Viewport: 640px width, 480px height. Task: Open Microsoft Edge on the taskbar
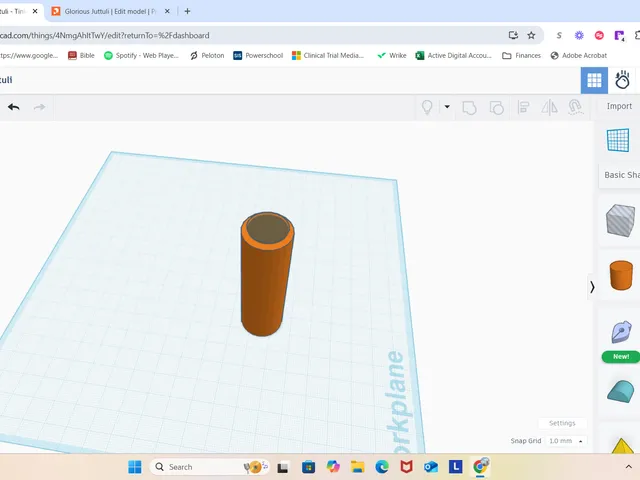(382, 467)
